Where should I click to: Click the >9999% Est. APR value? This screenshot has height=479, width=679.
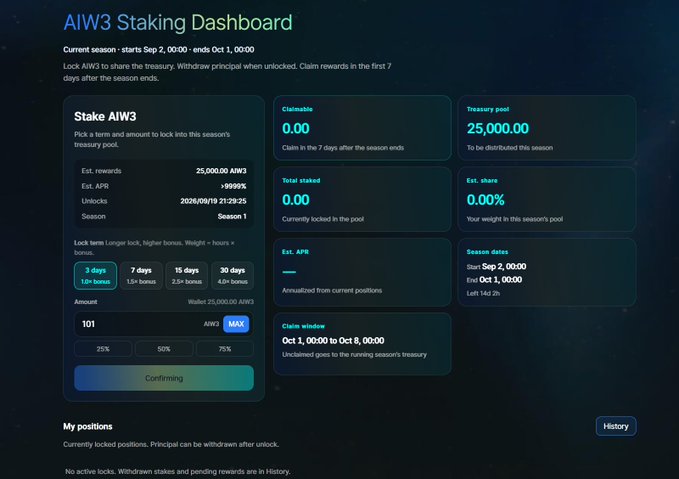(233, 186)
